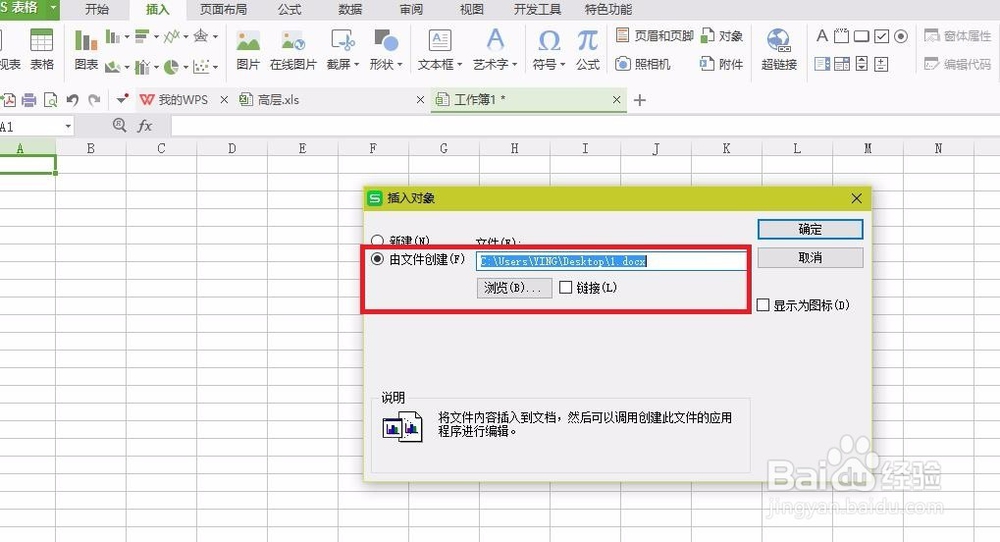Insert a 图片 picture from file
This screenshot has width=1000, height=542.
coord(247,48)
